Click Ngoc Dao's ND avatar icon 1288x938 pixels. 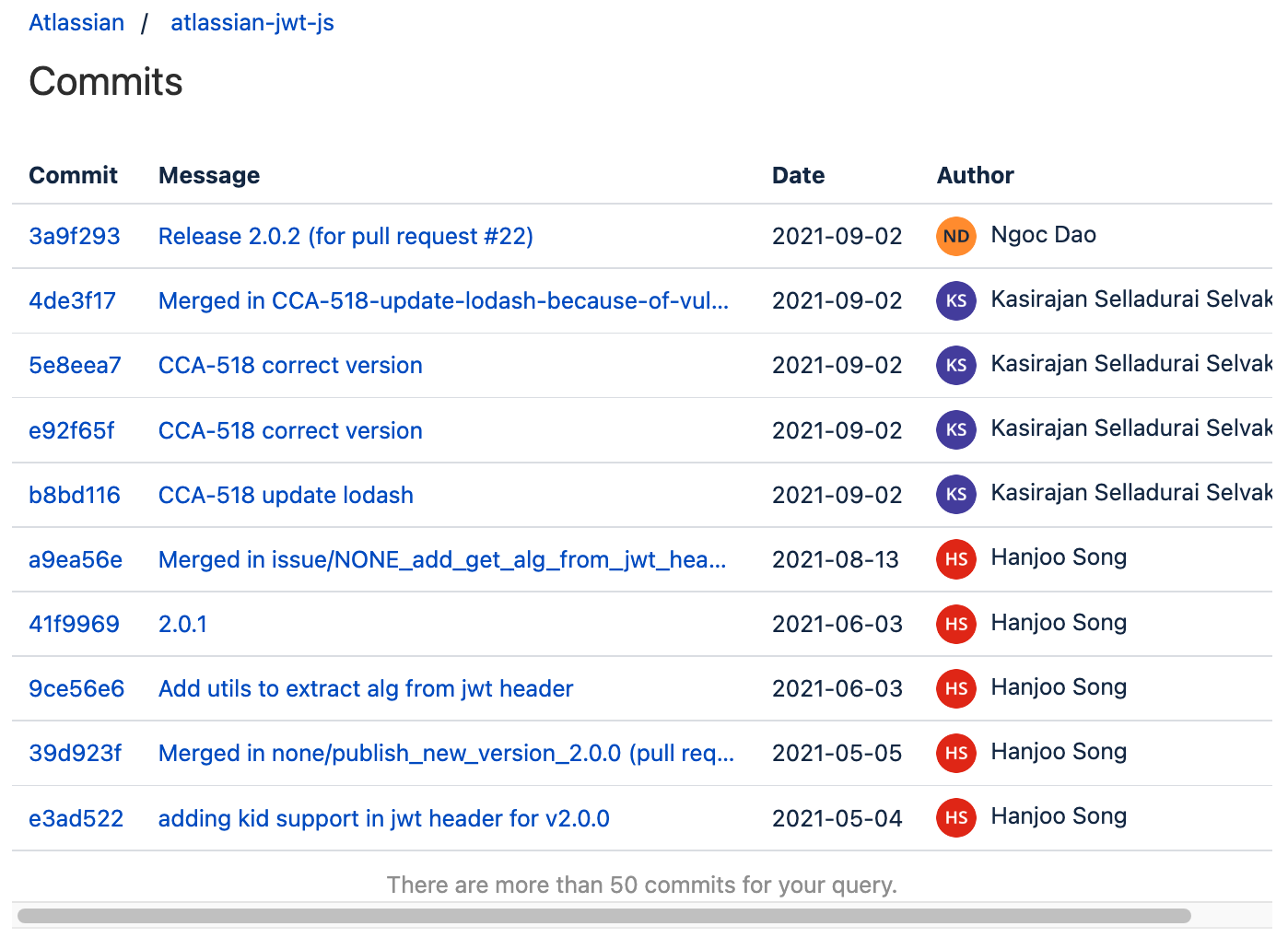(x=955, y=236)
